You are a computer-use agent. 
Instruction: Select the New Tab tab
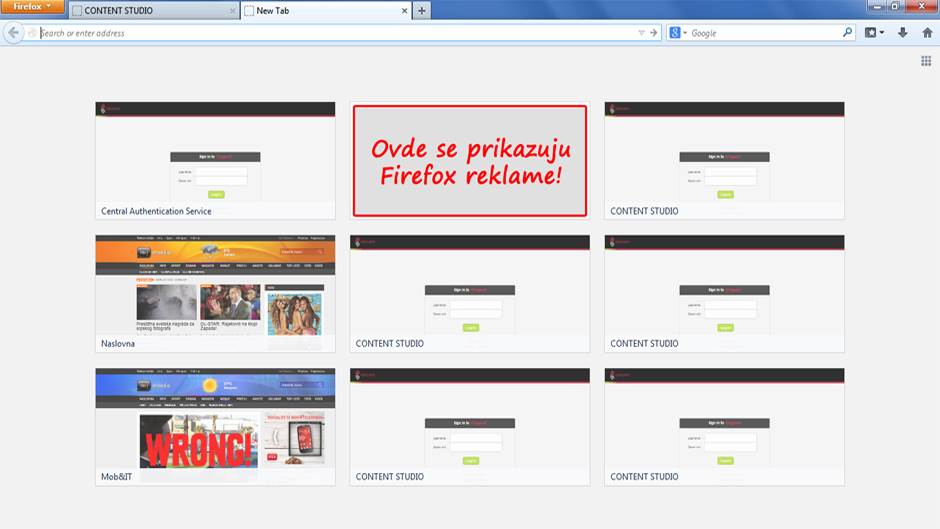pos(320,11)
